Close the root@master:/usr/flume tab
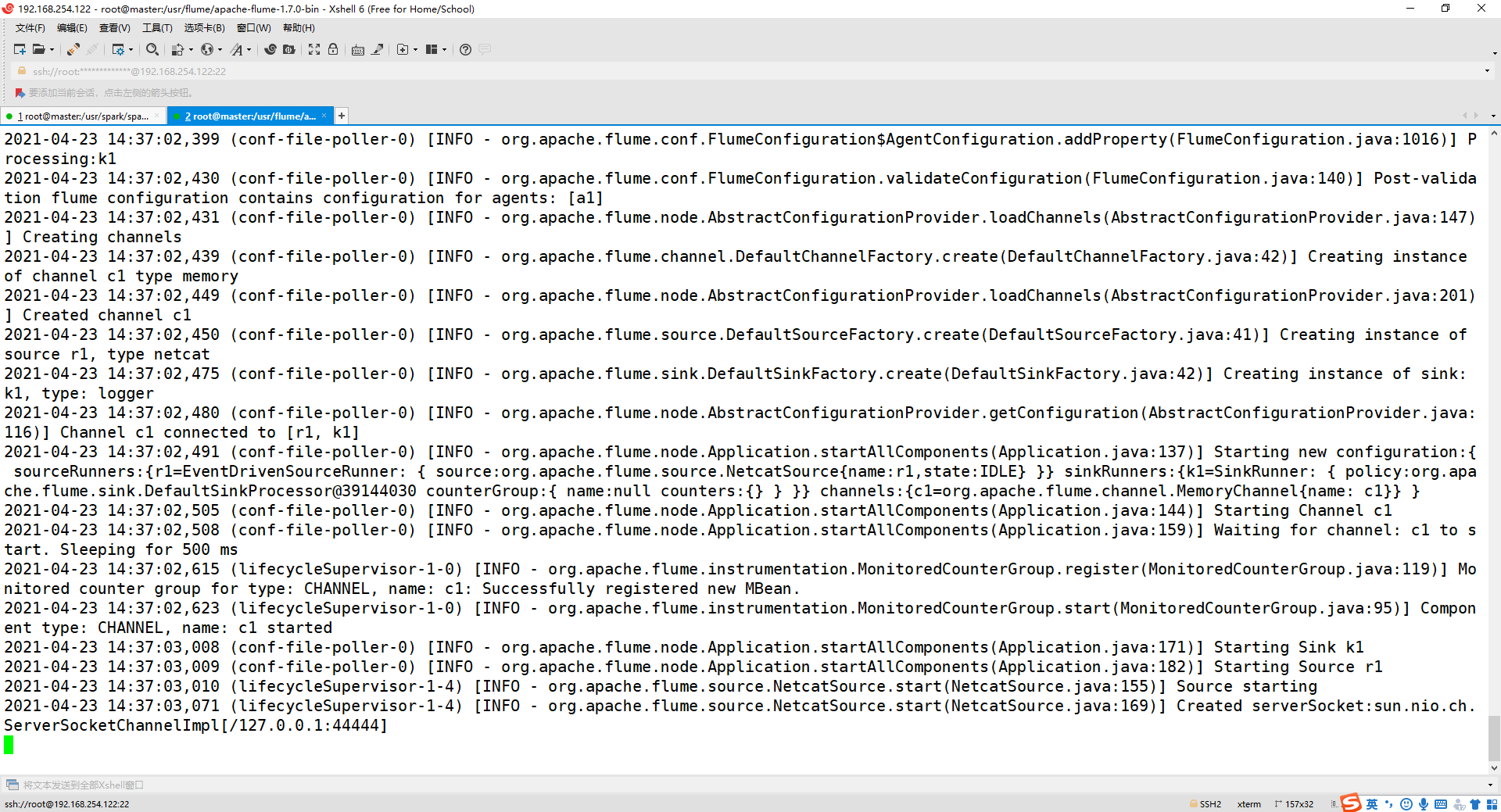This screenshot has height=812, width=1501. click(x=324, y=116)
